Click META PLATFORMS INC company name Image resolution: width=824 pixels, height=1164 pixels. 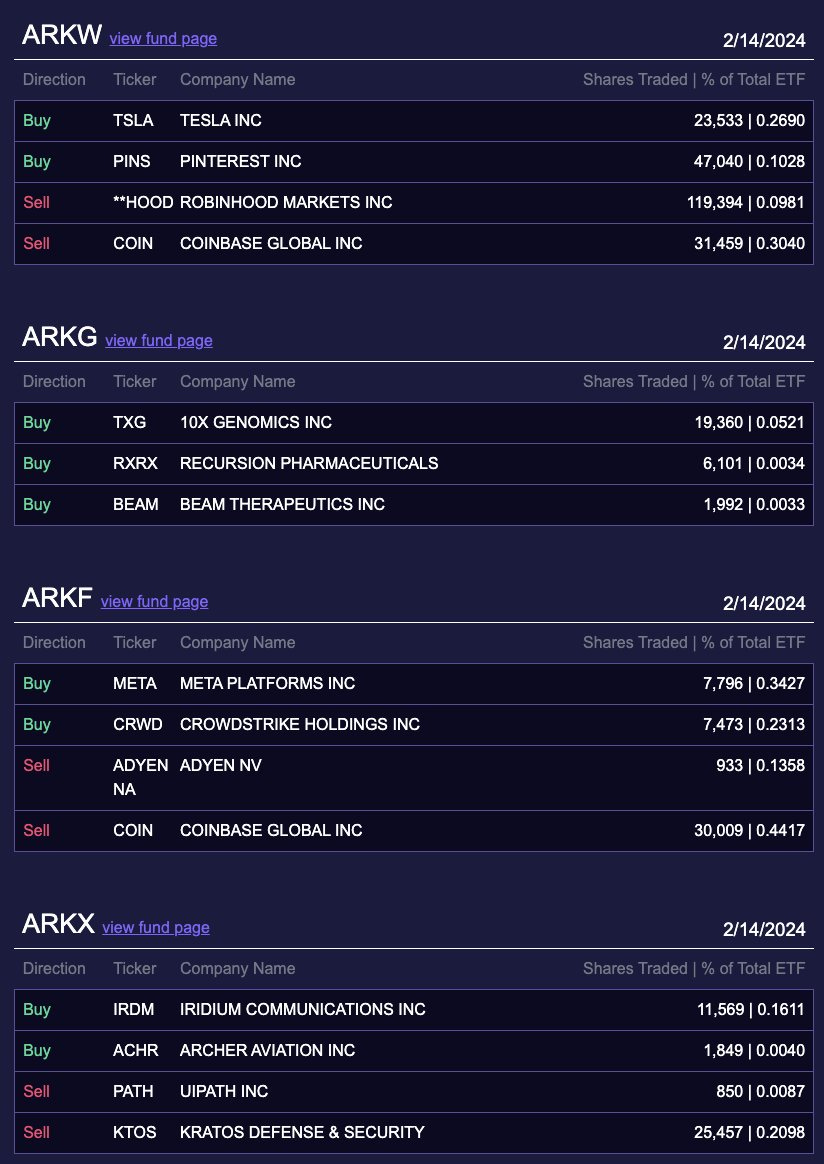point(267,683)
